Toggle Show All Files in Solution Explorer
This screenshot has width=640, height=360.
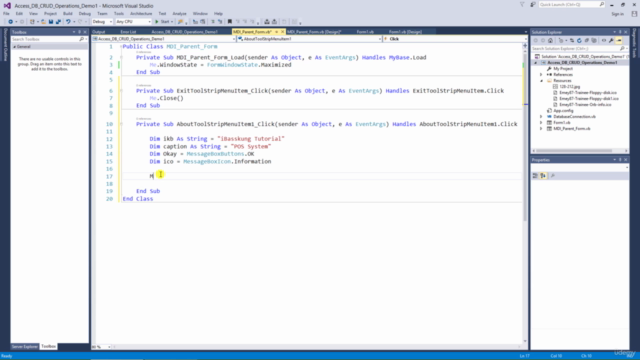[x=594, y=40]
